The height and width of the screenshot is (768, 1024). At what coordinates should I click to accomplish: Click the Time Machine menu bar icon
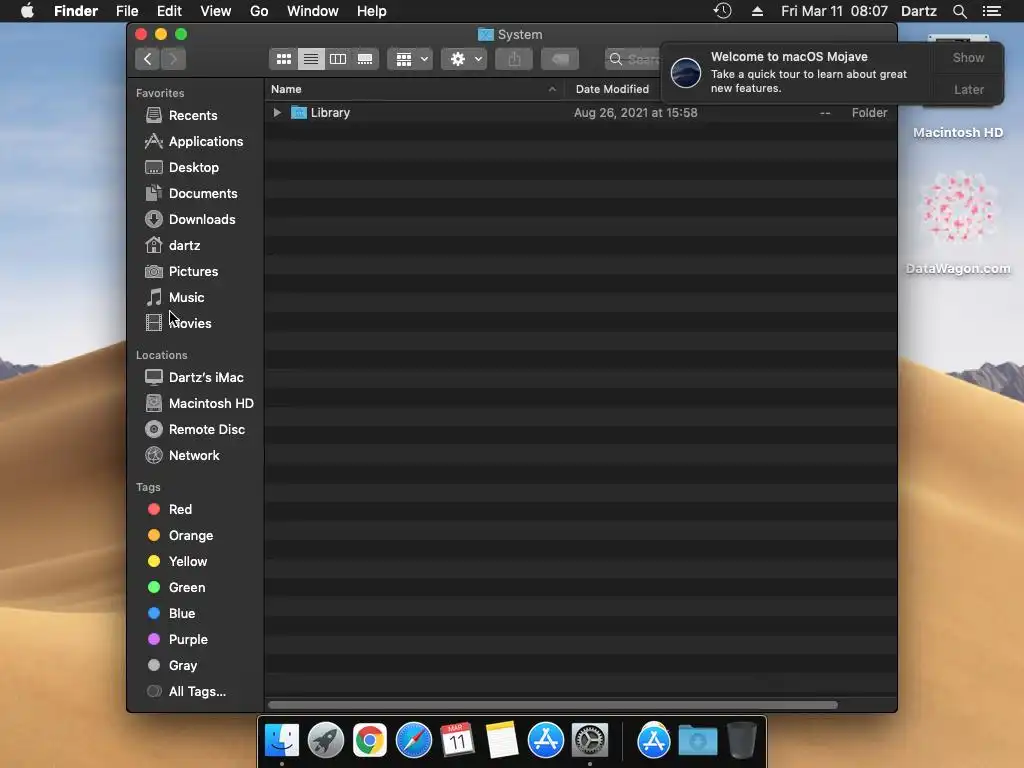[722, 11]
